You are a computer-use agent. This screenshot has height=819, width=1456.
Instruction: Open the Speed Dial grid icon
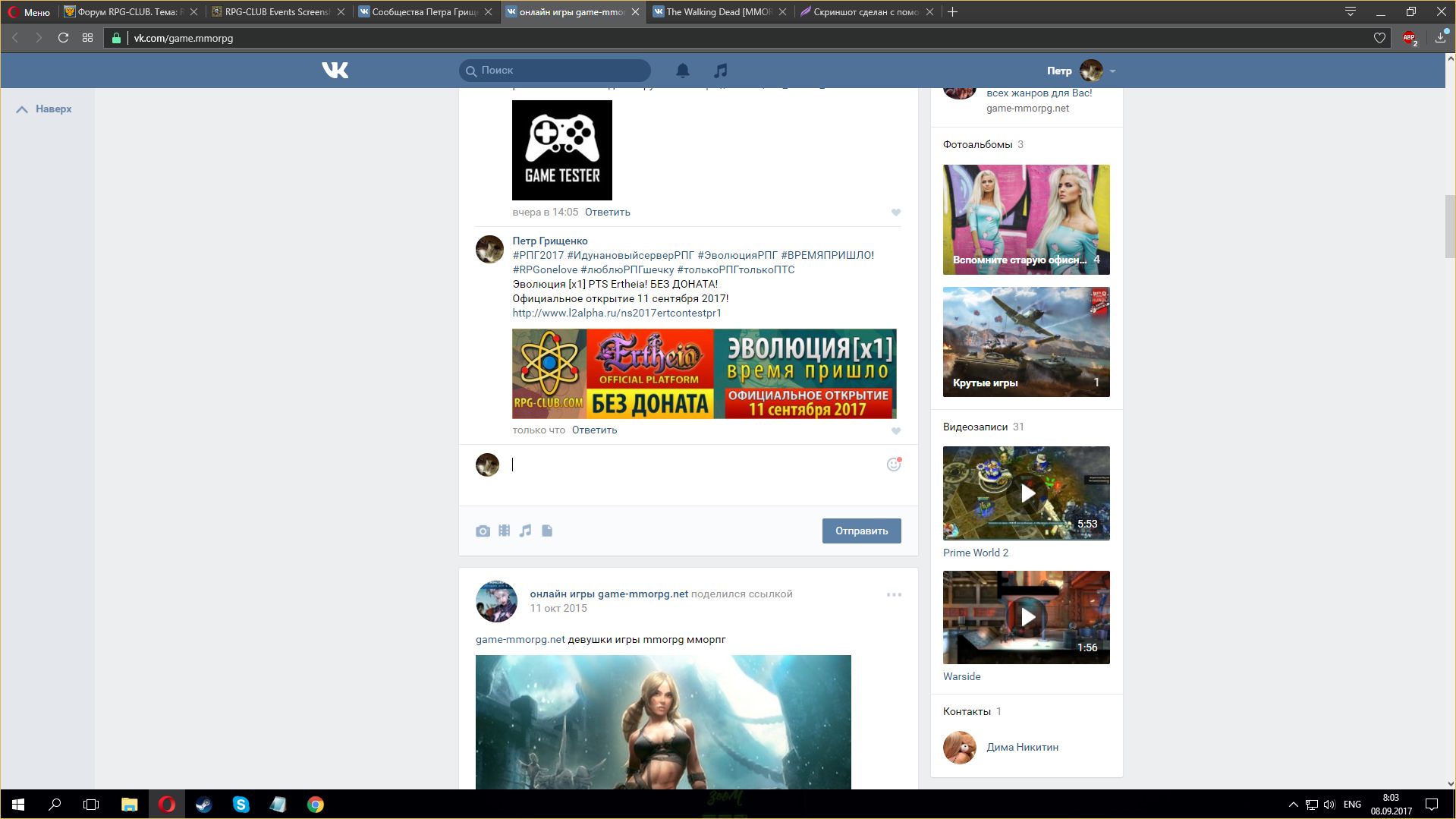pos(87,38)
